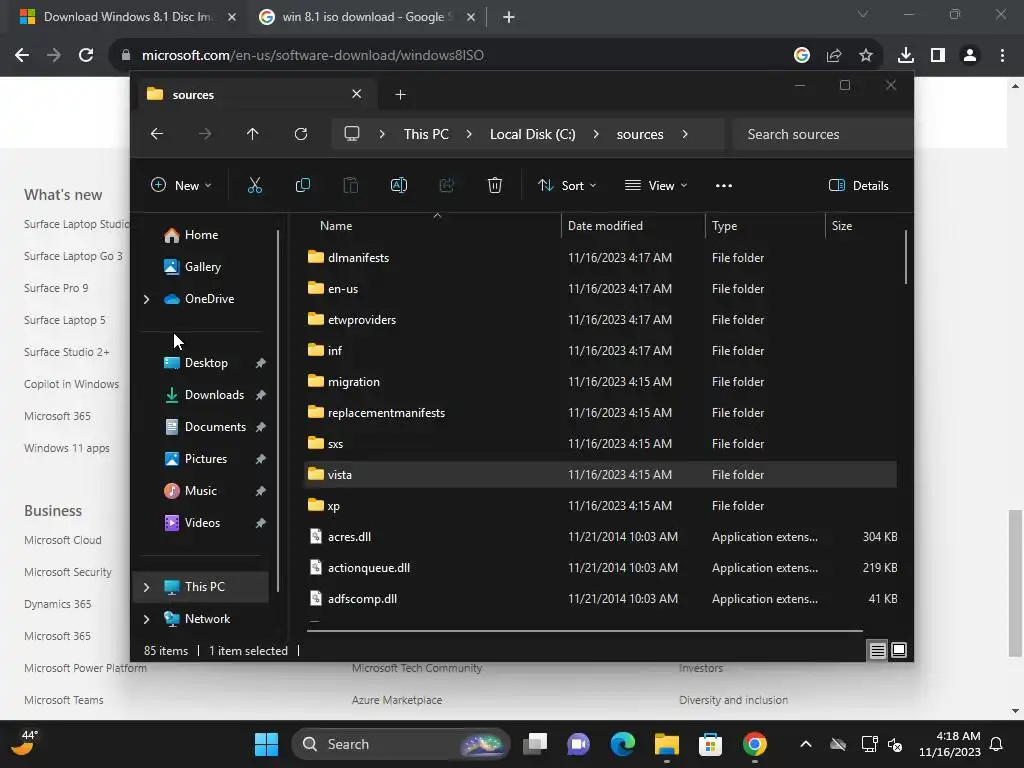Click the PC monitor icon in address bar
This screenshot has height=768, width=1024.
coord(351,134)
